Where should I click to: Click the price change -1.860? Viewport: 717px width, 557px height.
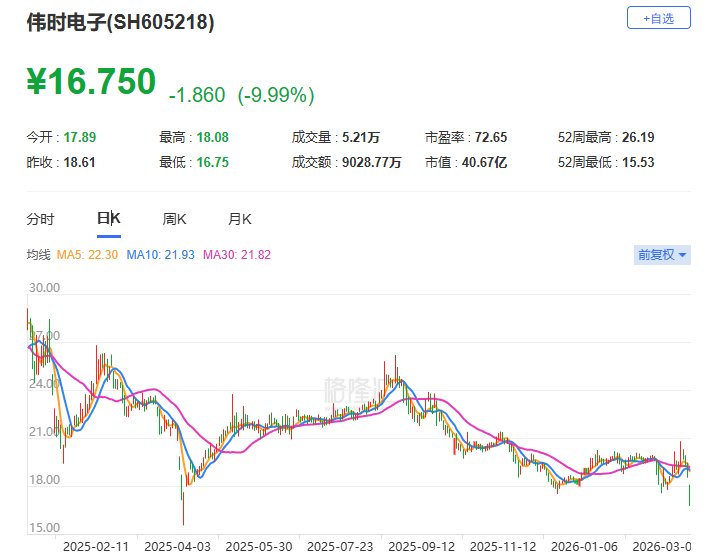(197, 95)
